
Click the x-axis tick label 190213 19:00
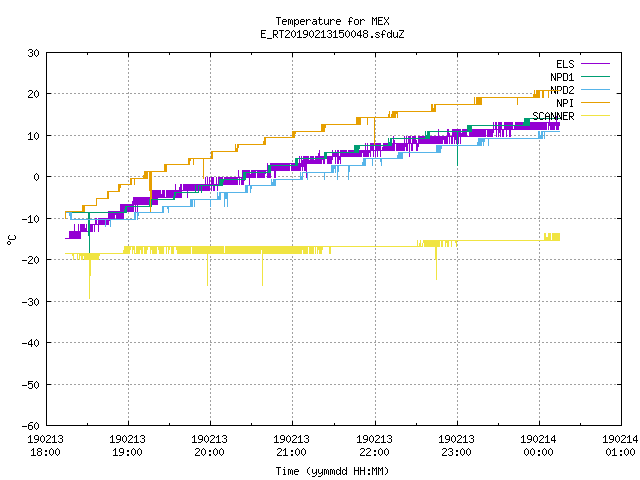[x=127, y=446]
